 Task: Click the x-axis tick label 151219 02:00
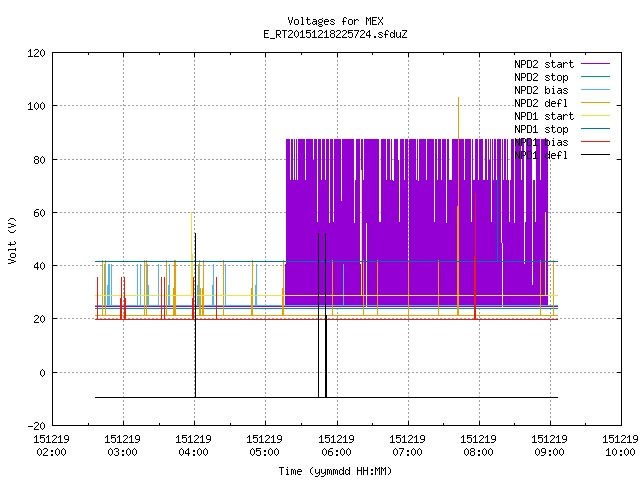click(x=51, y=446)
